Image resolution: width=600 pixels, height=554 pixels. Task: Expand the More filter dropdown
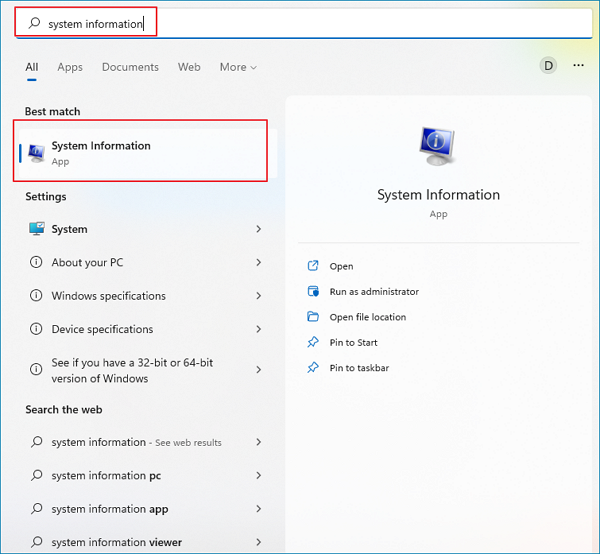point(238,67)
